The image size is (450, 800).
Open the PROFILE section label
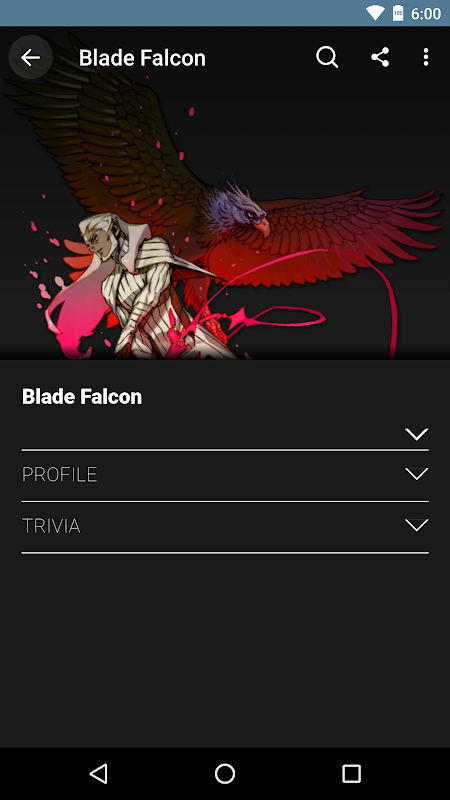[59, 474]
